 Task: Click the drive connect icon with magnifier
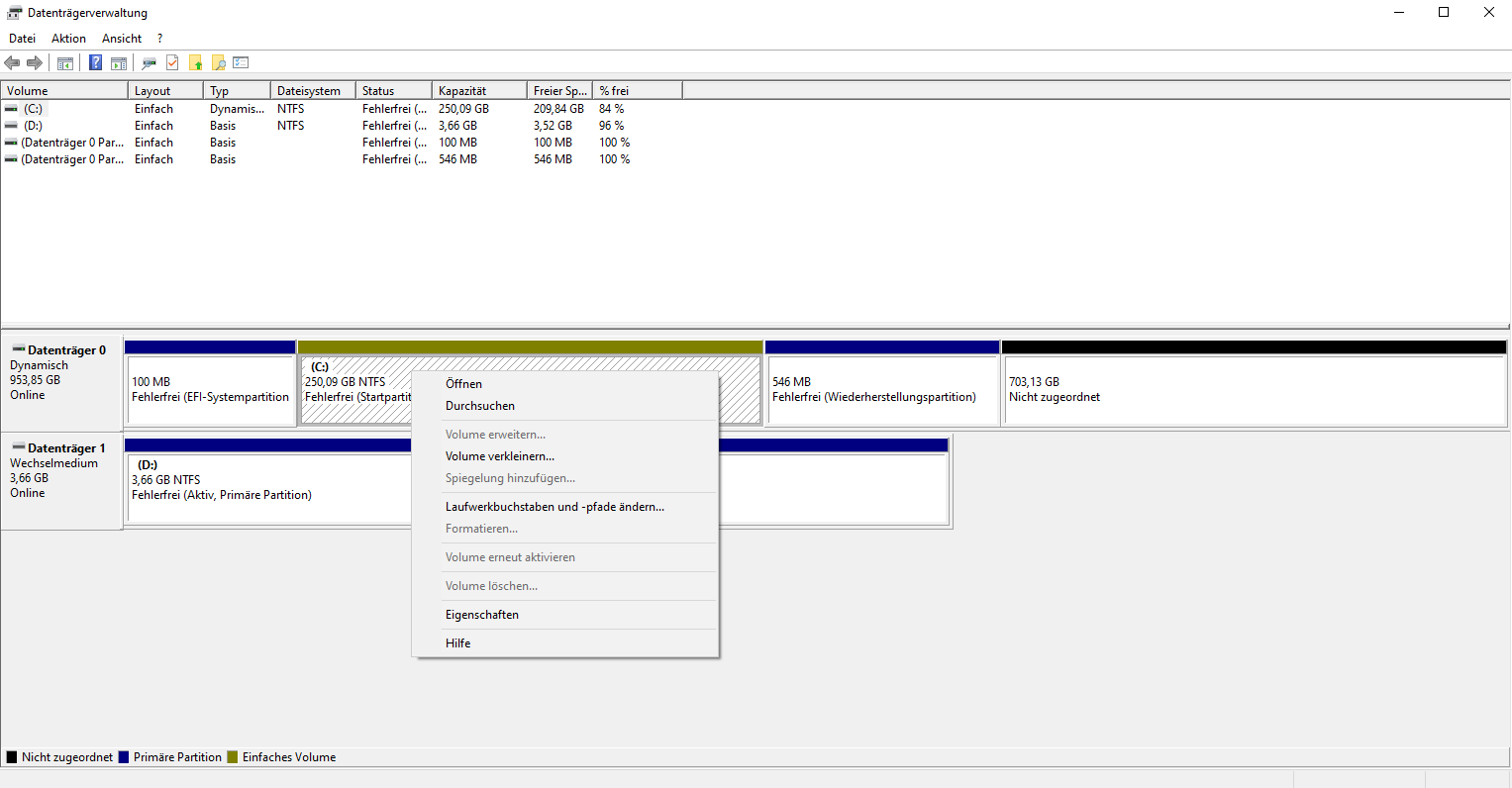click(x=150, y=63)
